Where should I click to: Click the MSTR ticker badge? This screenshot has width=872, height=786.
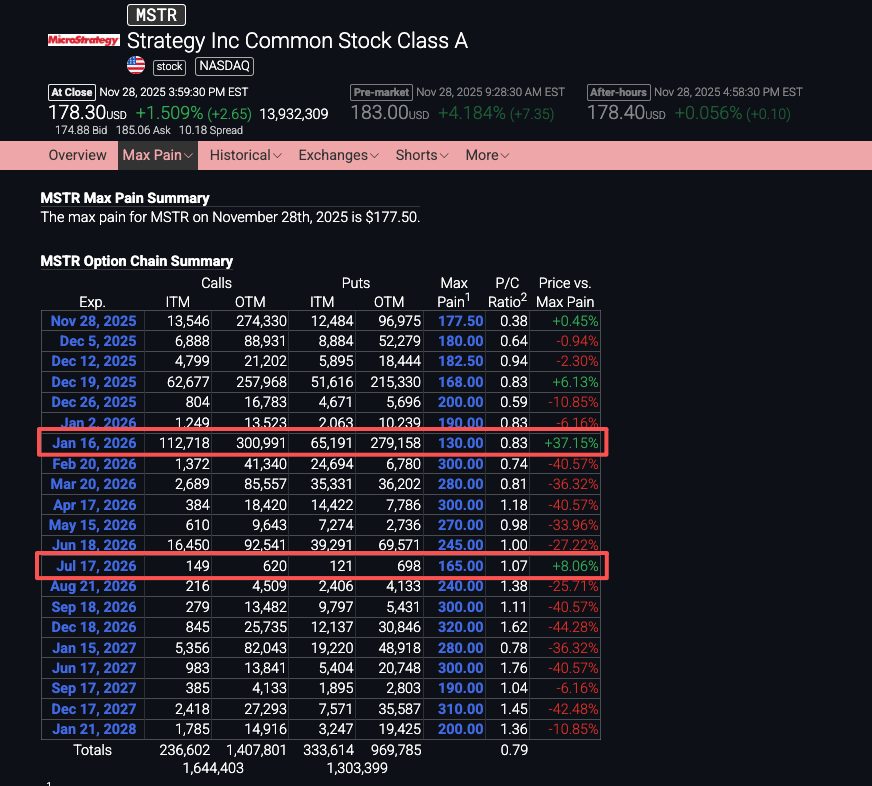(x=156, y=15)
